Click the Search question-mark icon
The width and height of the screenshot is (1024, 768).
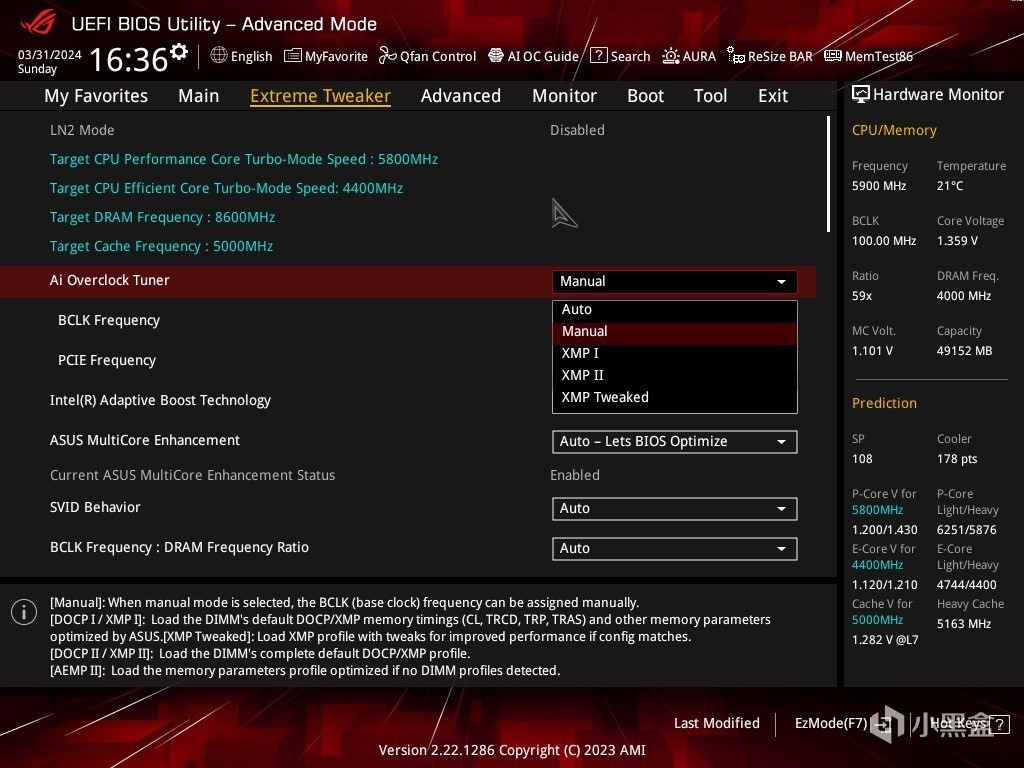(598, 56)
